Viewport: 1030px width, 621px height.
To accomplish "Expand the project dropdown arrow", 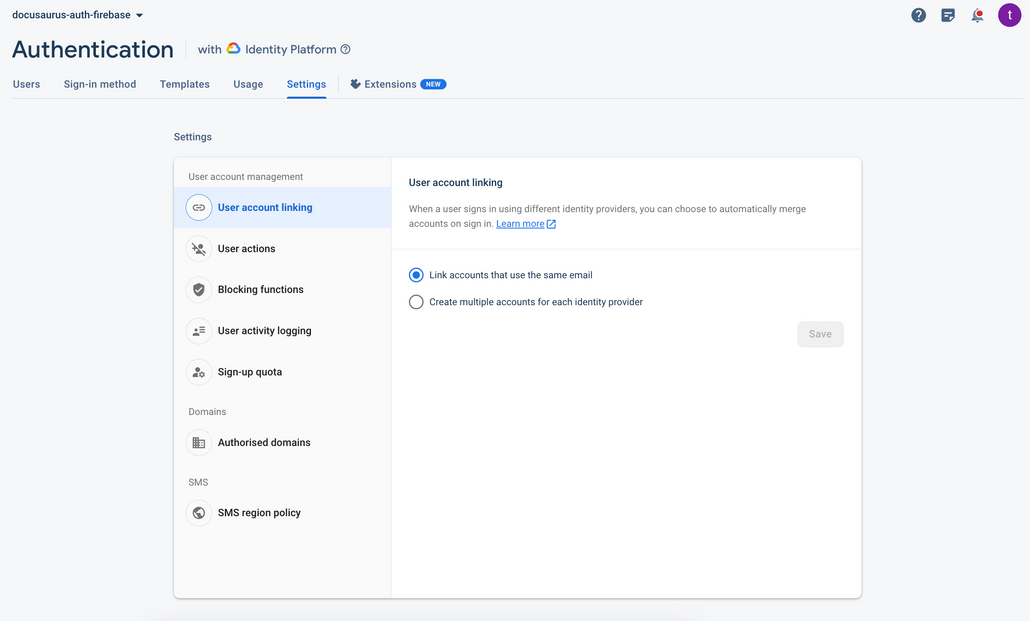I will (x=139, y=15).
